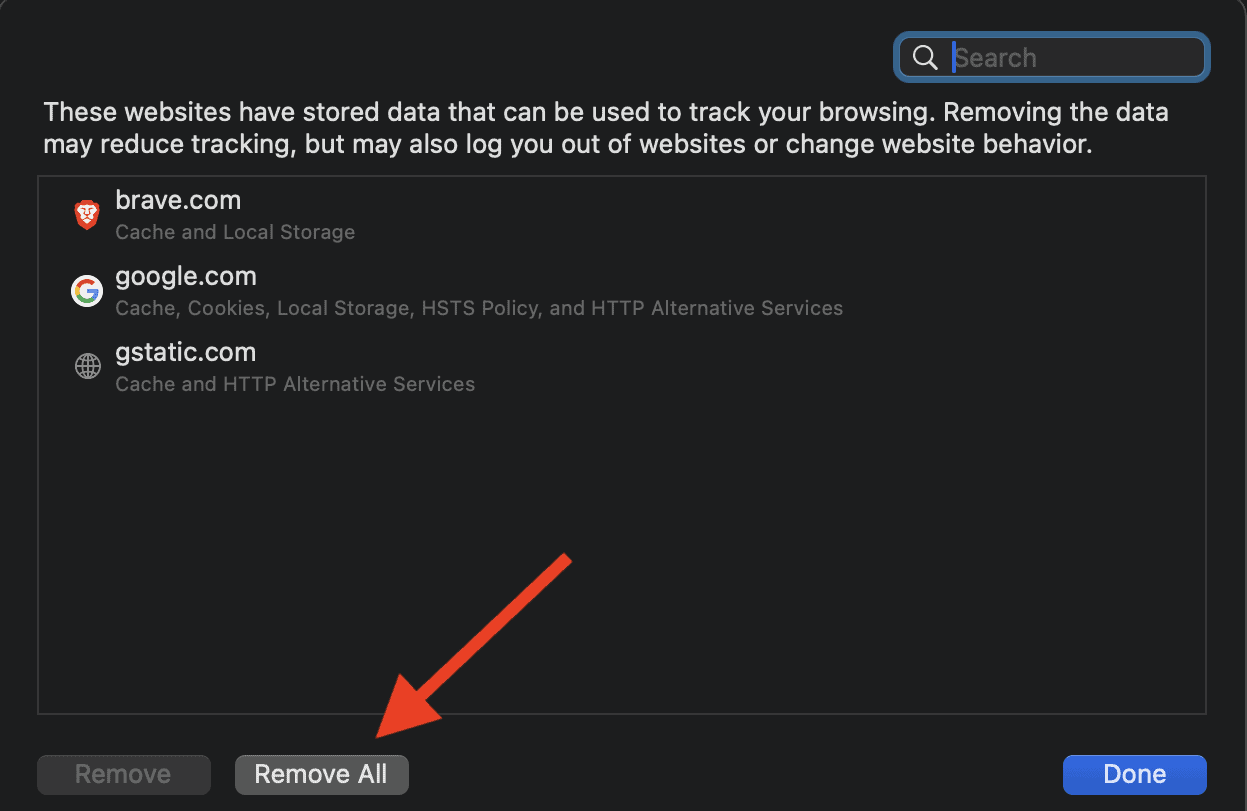1247x811 pixels.
Task: Click brave.com's "Cache and Local Storage" subtitle
Action: coord(235,232)
